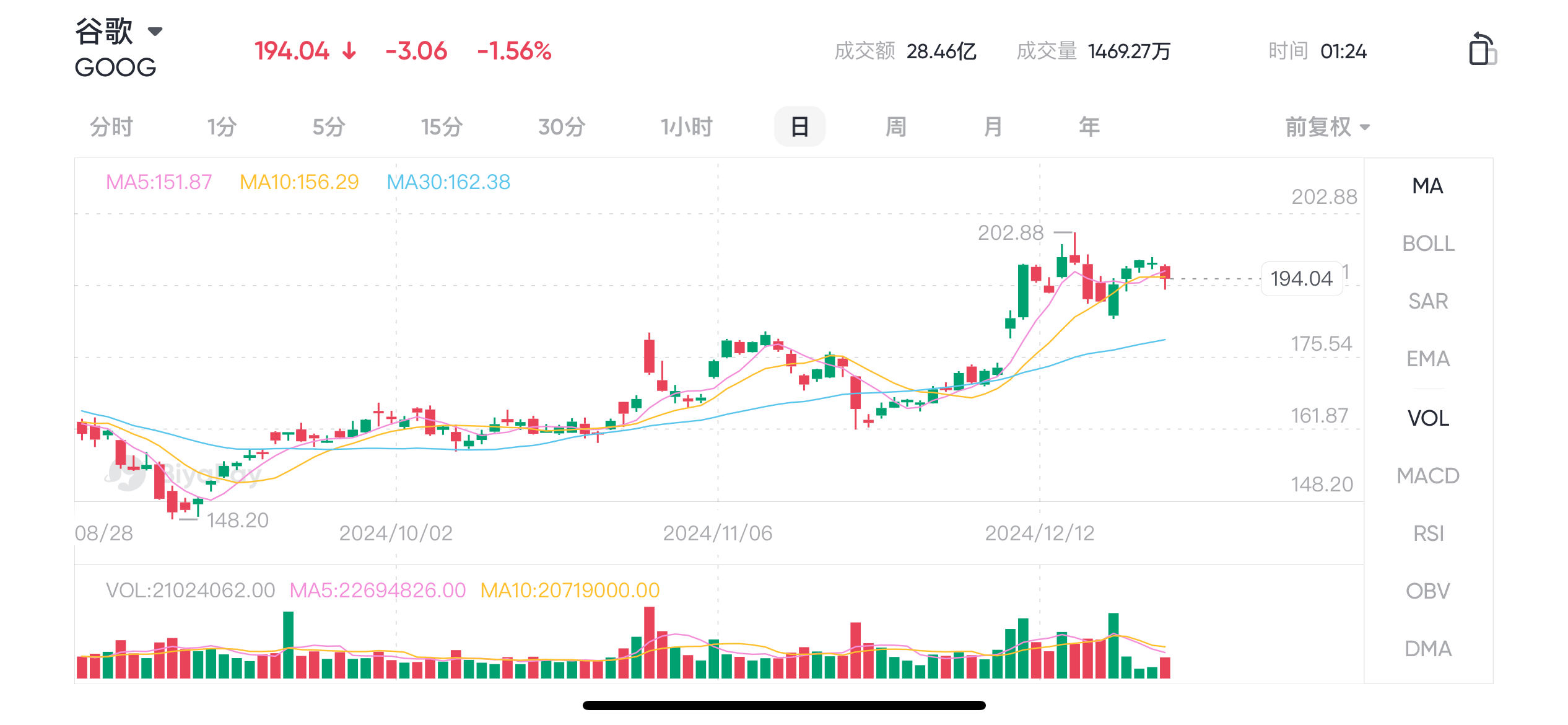This screenshot has height=725, width=1568.
Task: Turn on the EMA indicator
Action: coord(1428,359)
